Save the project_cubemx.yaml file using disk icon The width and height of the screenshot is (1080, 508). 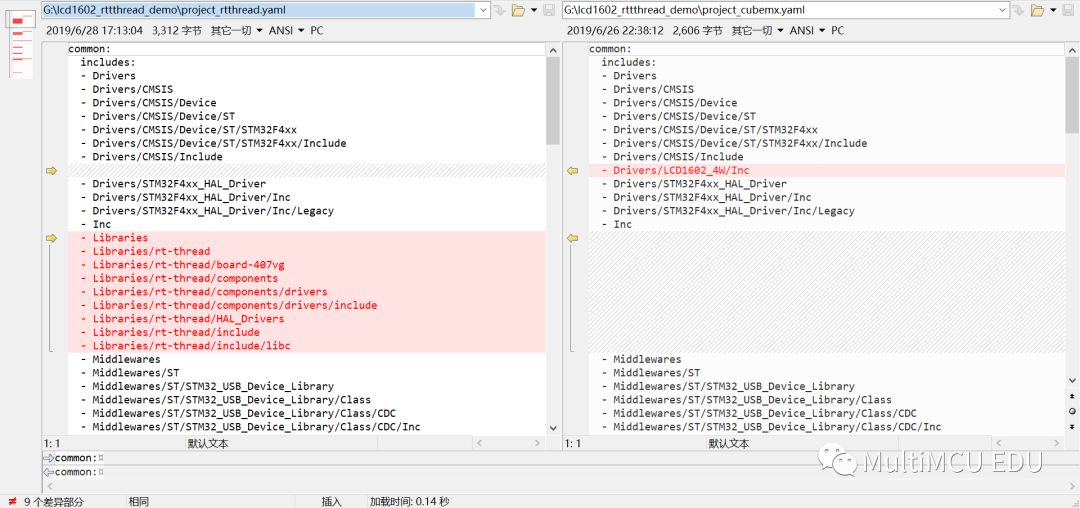(1070, 10)
